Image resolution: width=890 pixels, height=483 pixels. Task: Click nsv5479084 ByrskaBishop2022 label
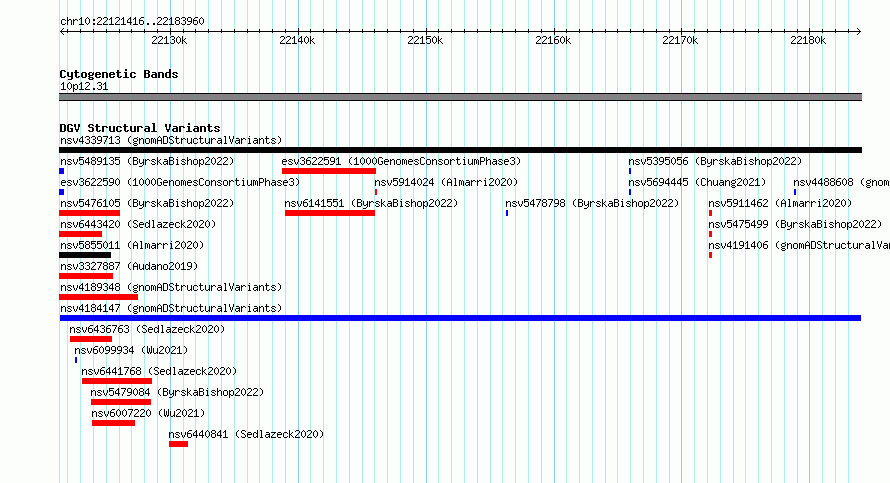[x=177, y=392]
